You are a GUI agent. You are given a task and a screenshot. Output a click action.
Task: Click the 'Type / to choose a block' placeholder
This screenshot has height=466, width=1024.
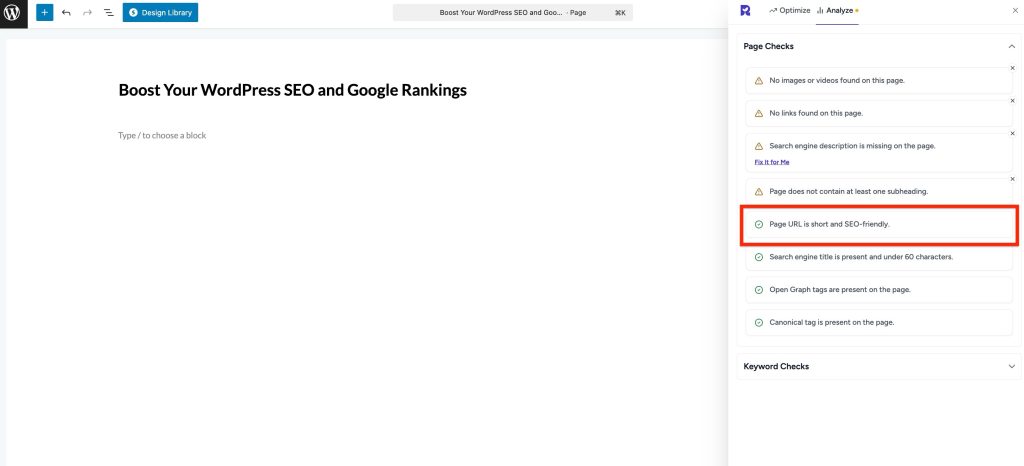[x=162, y=135]
